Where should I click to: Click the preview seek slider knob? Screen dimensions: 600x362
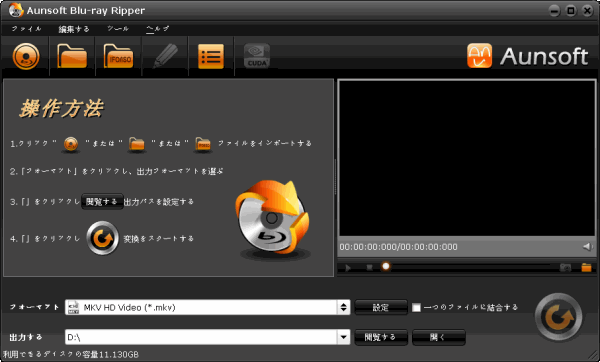click(x=386, y=266)
